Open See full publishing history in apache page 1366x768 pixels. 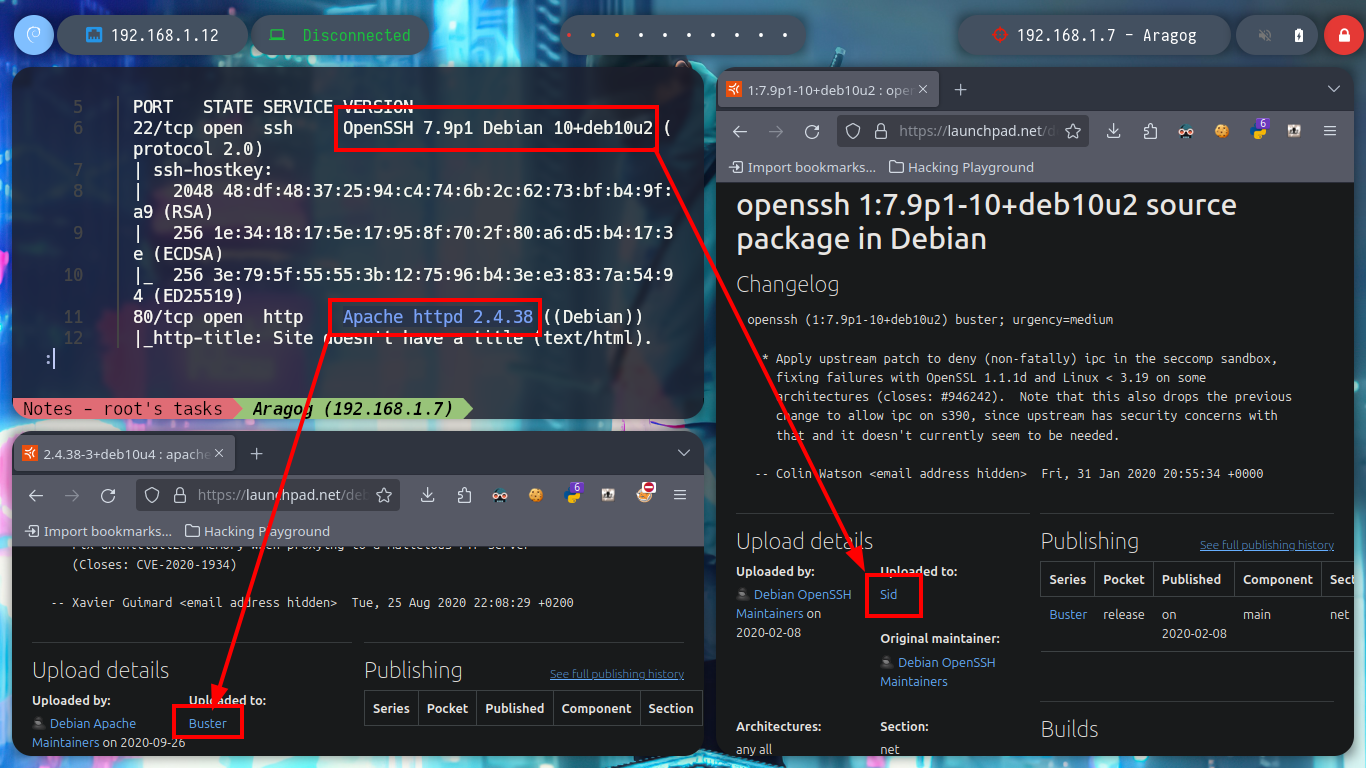point(617,674)
